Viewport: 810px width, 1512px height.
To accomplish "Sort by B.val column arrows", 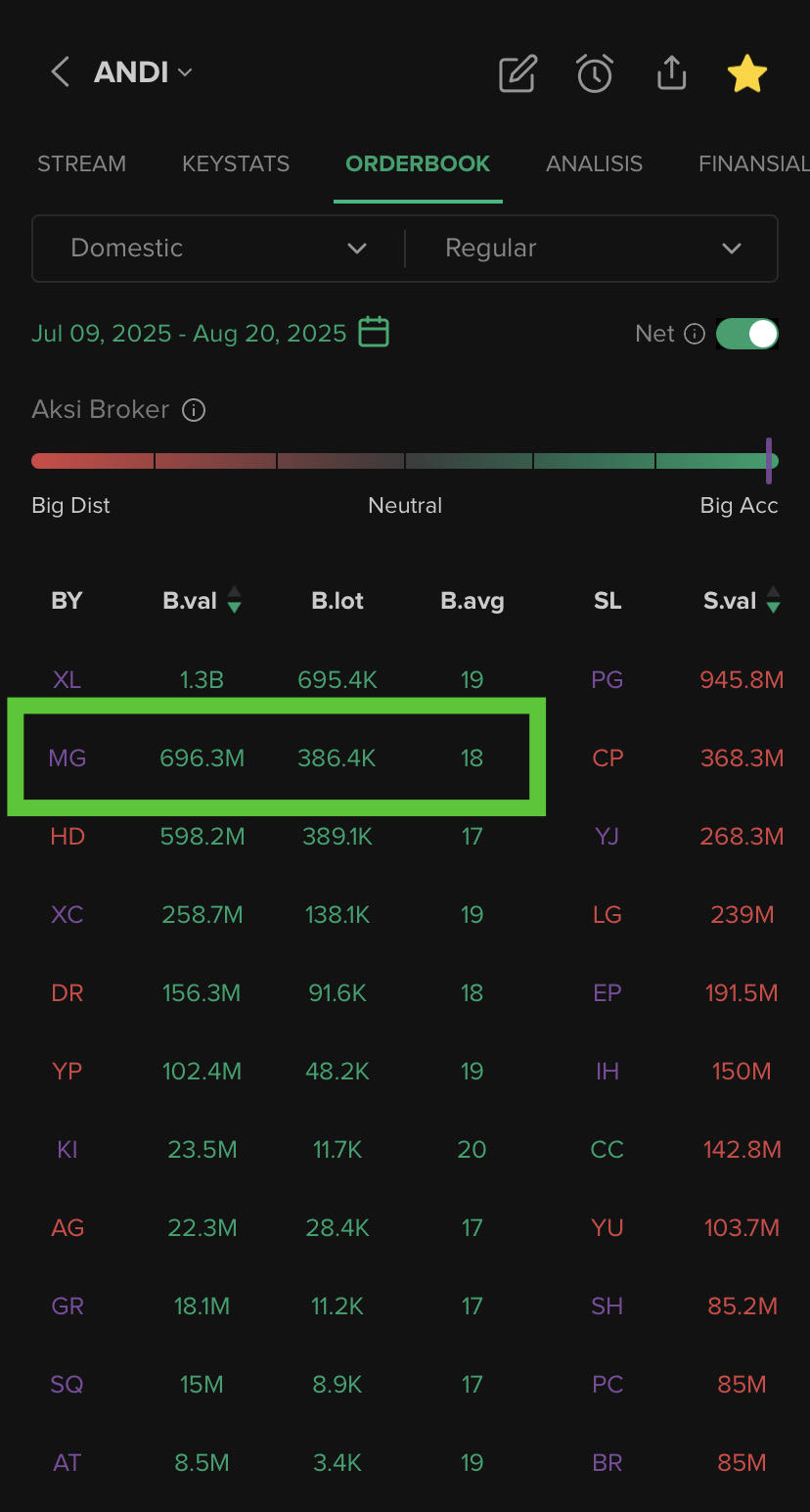I will (234, 601).
